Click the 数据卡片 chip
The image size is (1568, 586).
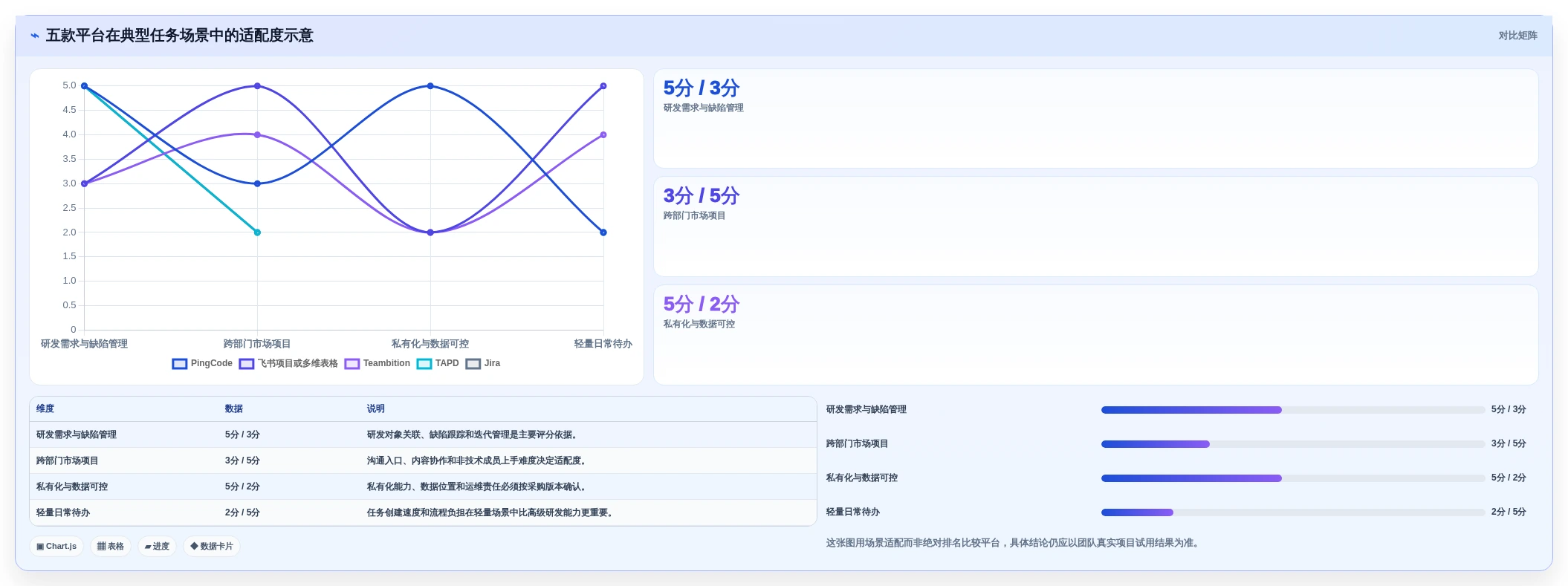pyautogui.click(x=211, y=546)
